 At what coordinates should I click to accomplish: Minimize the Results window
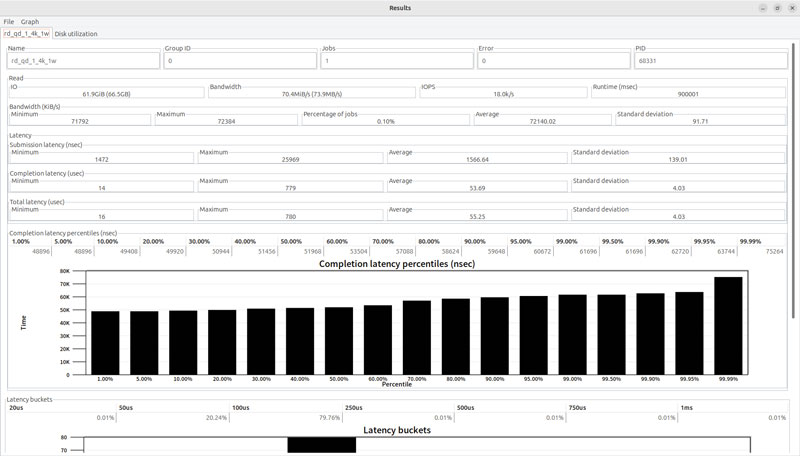[x=764, y=8]
